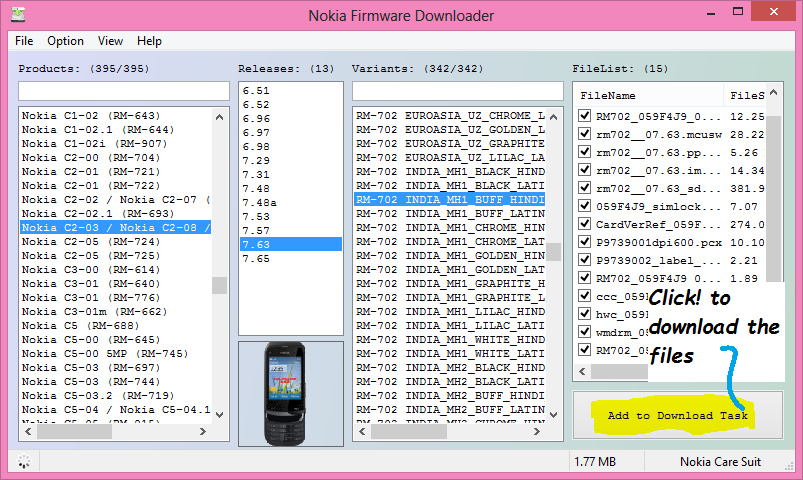Select release 6.51

(291, 90)
